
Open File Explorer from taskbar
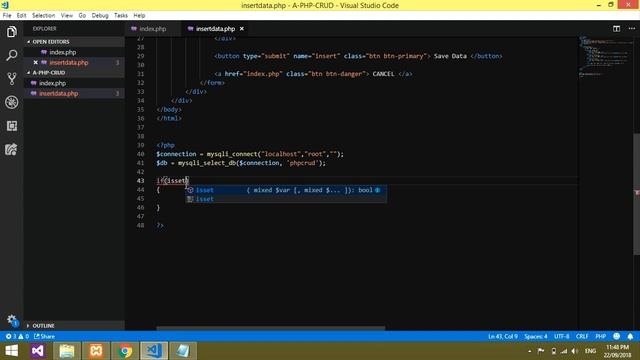coord(67,351)
